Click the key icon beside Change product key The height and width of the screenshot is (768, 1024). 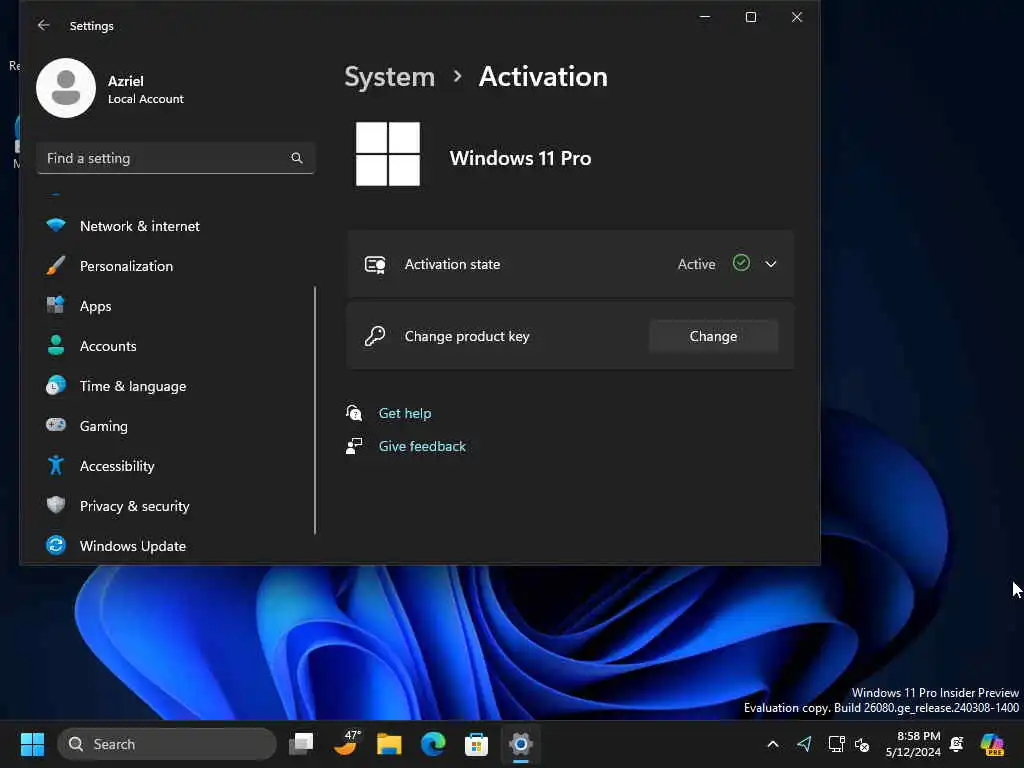coord(375,336)
